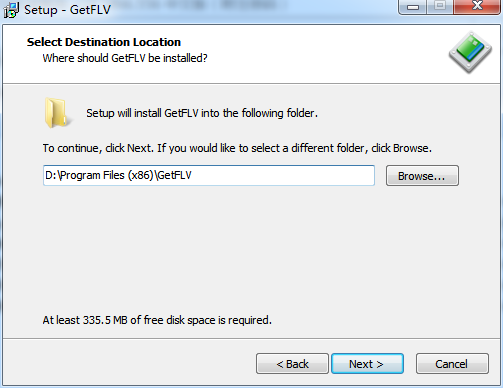Minimize the GetFLV Setup window
Viewport: 503px width, 388px height.
413,7
